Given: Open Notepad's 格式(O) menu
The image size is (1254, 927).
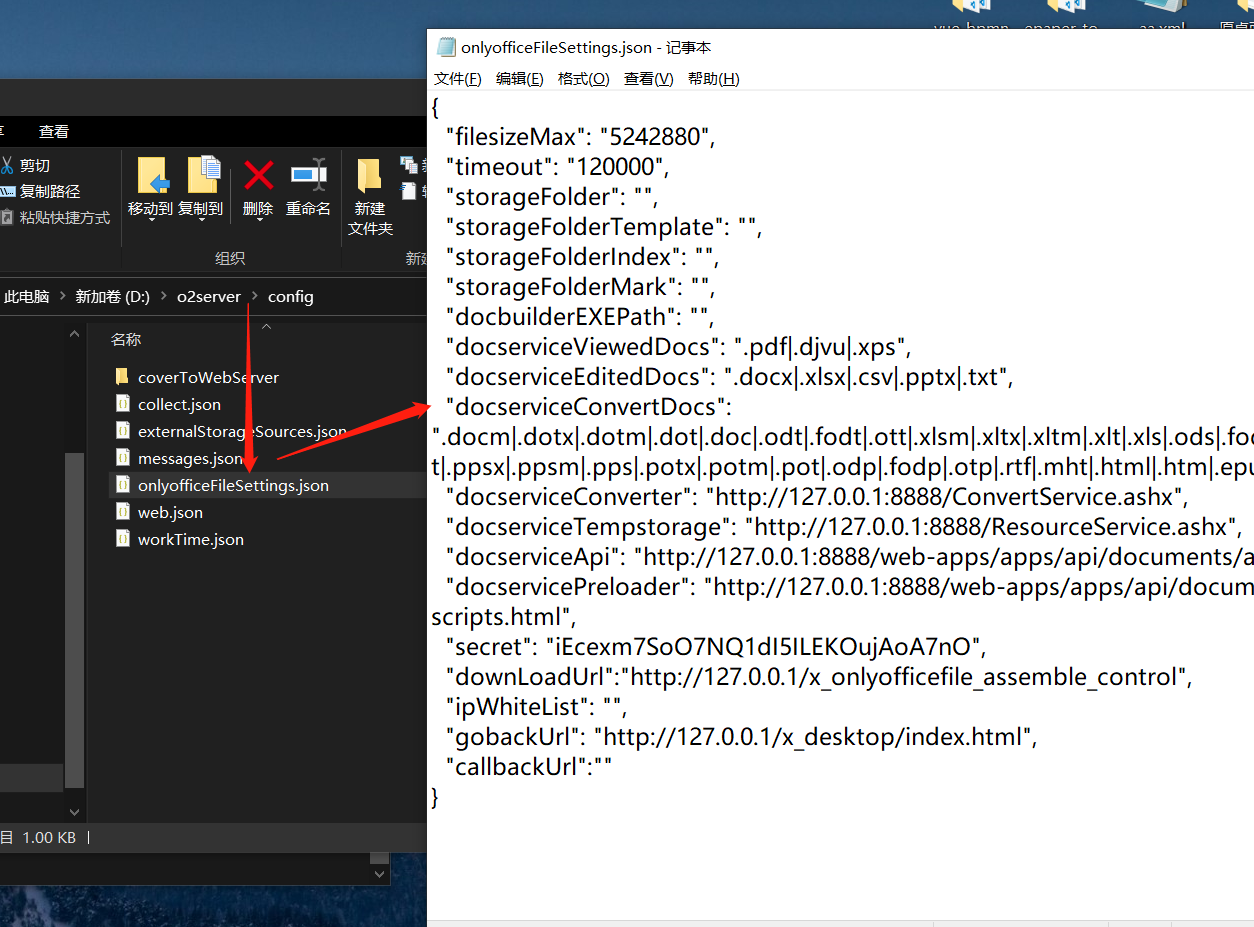Looking at the screenshot, I should pyautogui.click(x=584, y=79).
